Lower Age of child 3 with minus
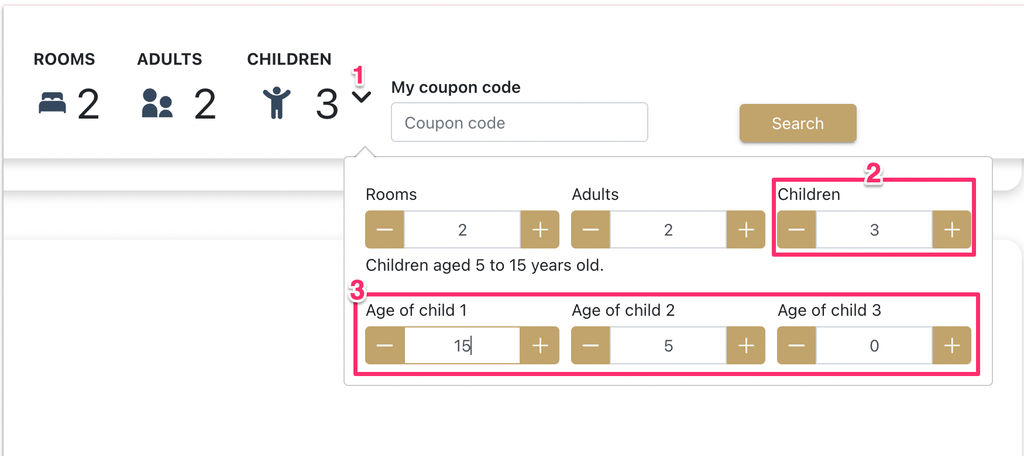This screenshot has width=1024, height=456. coord(797,345)
